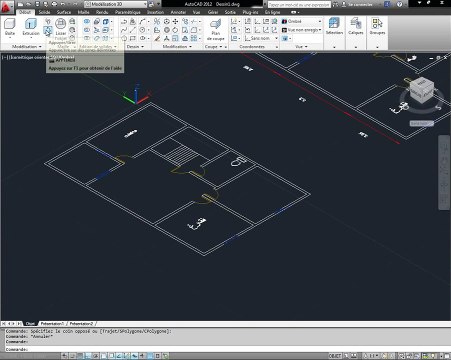Viewport: 451px width, 360px height.
Task: Switch to the Maillage ribbon tab
Action: (x=83, y=12)
